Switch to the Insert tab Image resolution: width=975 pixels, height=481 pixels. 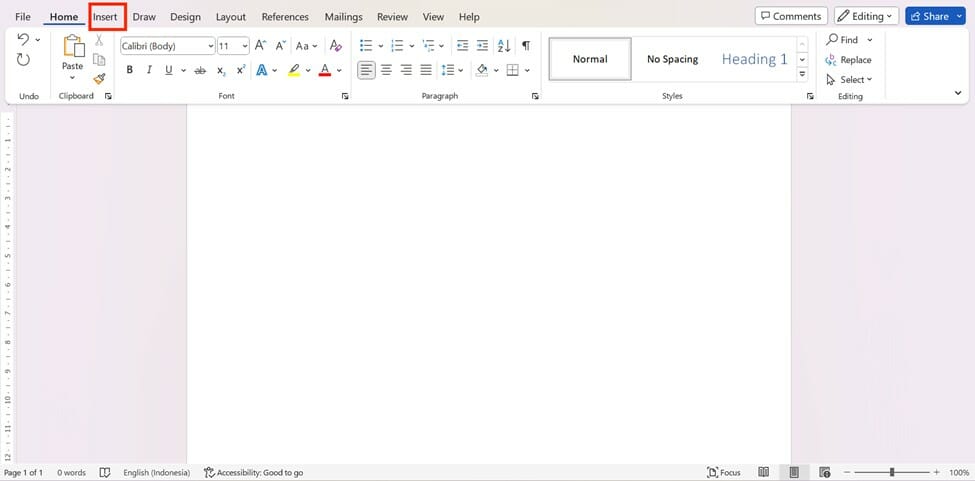pyautogui.click(x=105, y=17)
